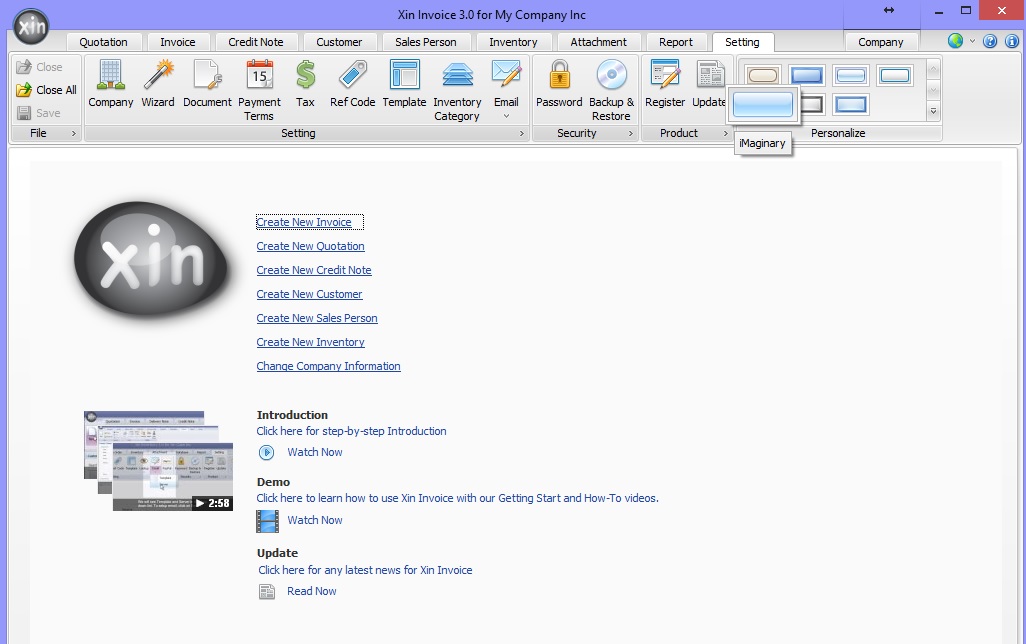This screenshot has height=644, width=1026.
Task: Click Change Company Information link
Action: coord(328,367)
